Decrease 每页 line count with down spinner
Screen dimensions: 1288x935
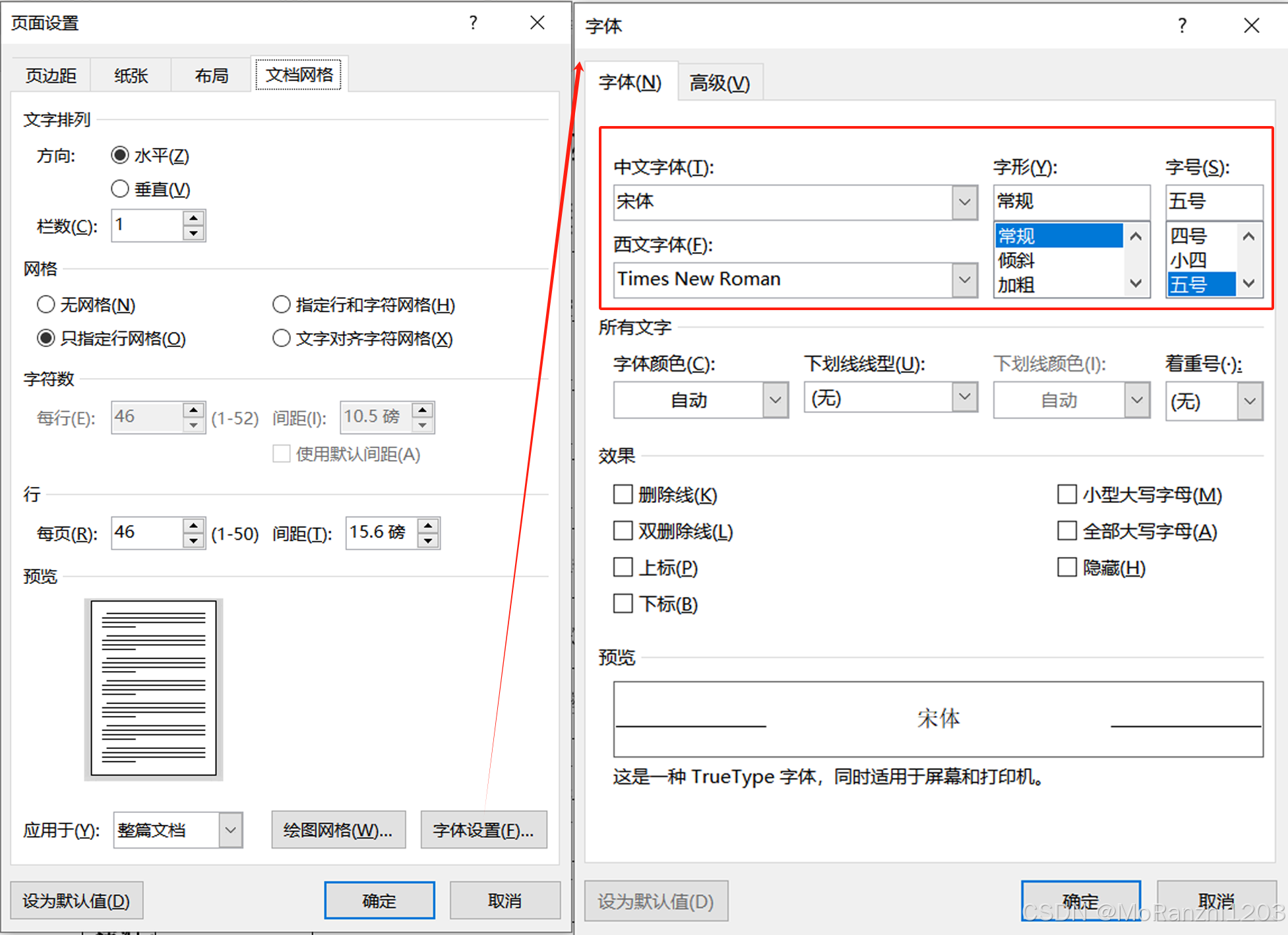click(193, 541)
